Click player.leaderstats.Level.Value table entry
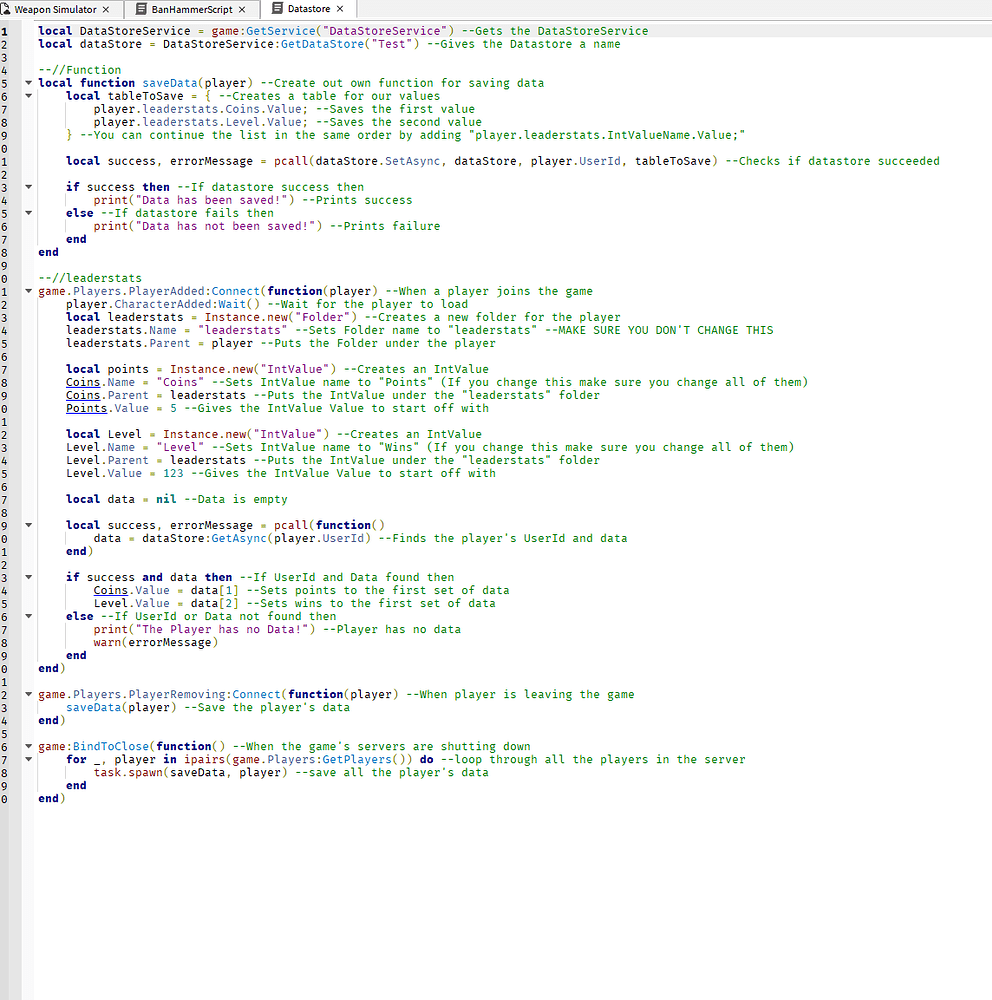 point(201,122)
